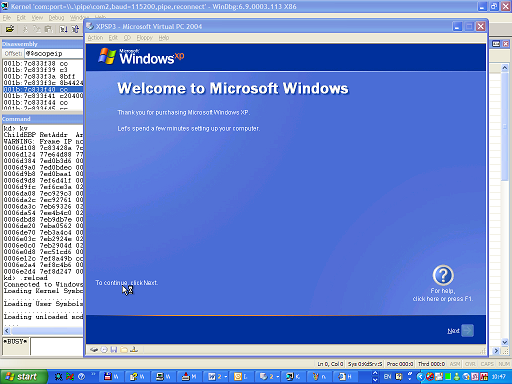Click the Offset field with @$scopeip
Image resolution: width=512 pixels, height=384 pixels.
pos(54,54)
